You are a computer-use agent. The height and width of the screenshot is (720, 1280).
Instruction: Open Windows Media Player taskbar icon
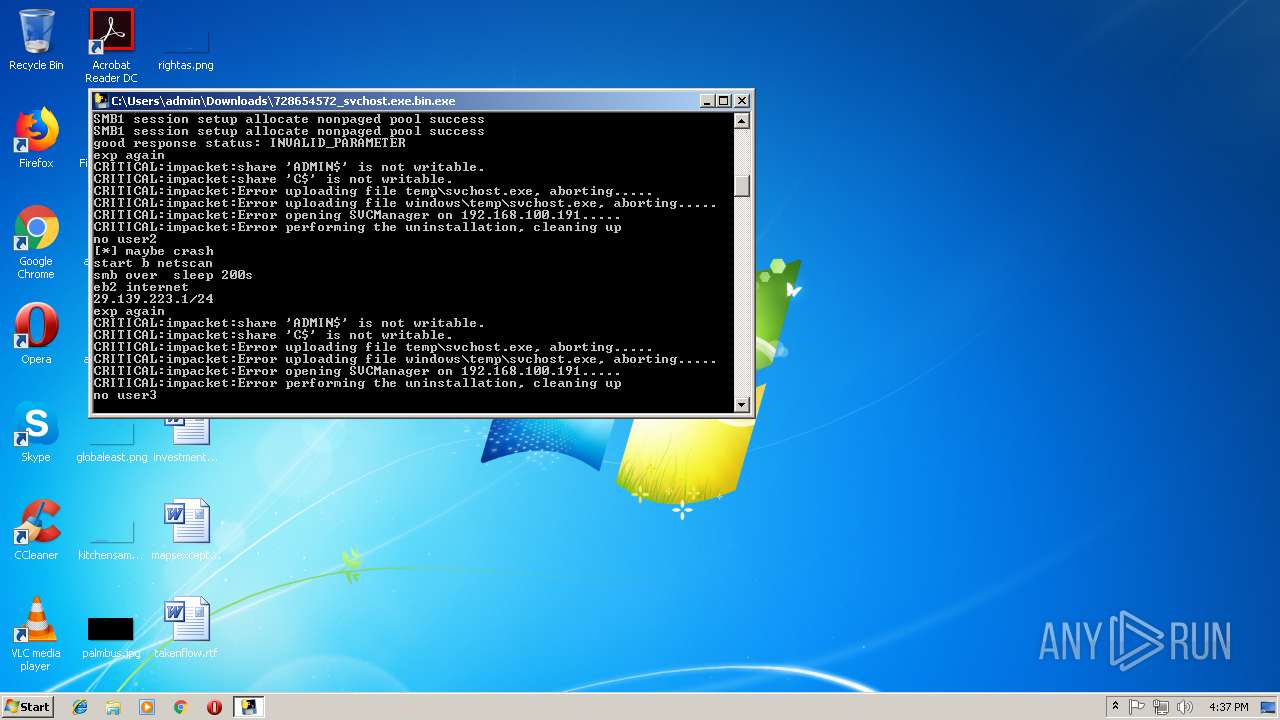tap(147, 707)
